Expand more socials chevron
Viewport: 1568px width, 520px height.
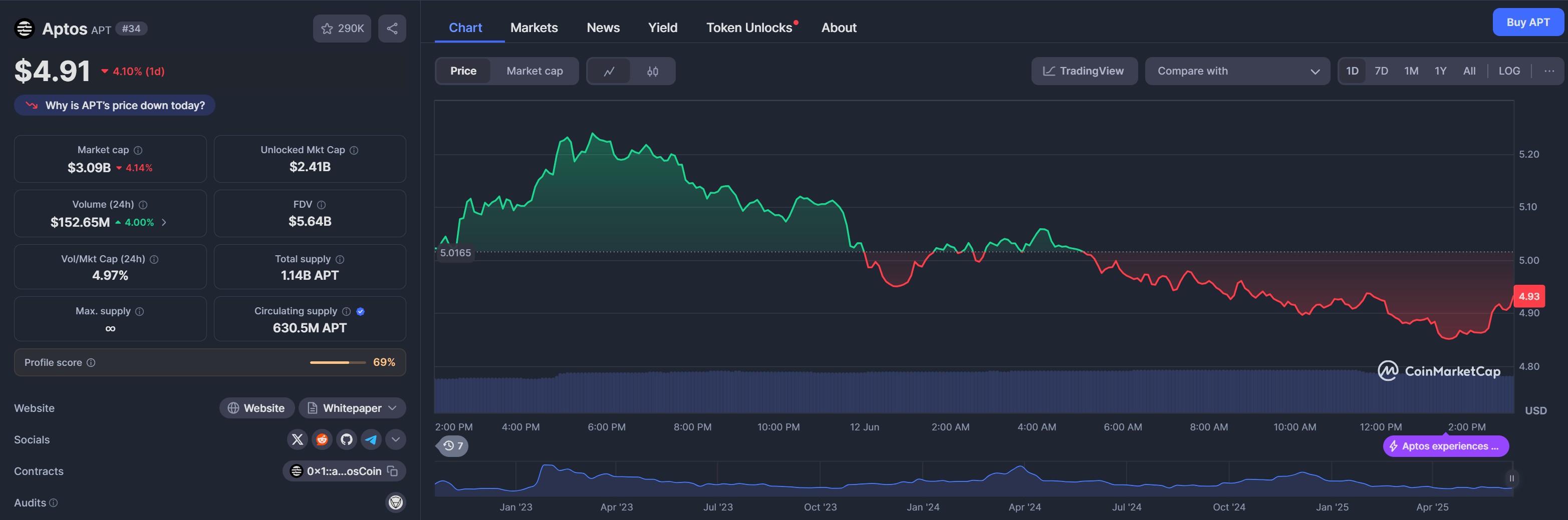(x=396, y=440)
